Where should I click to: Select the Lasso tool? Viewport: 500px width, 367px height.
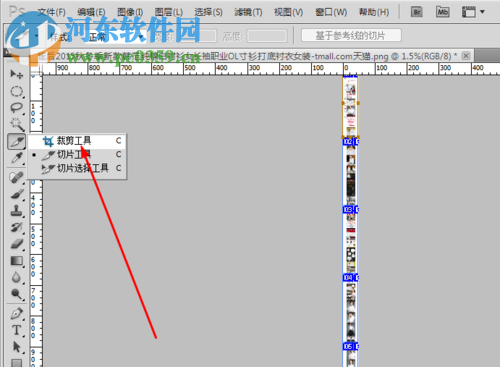(16, 108)
